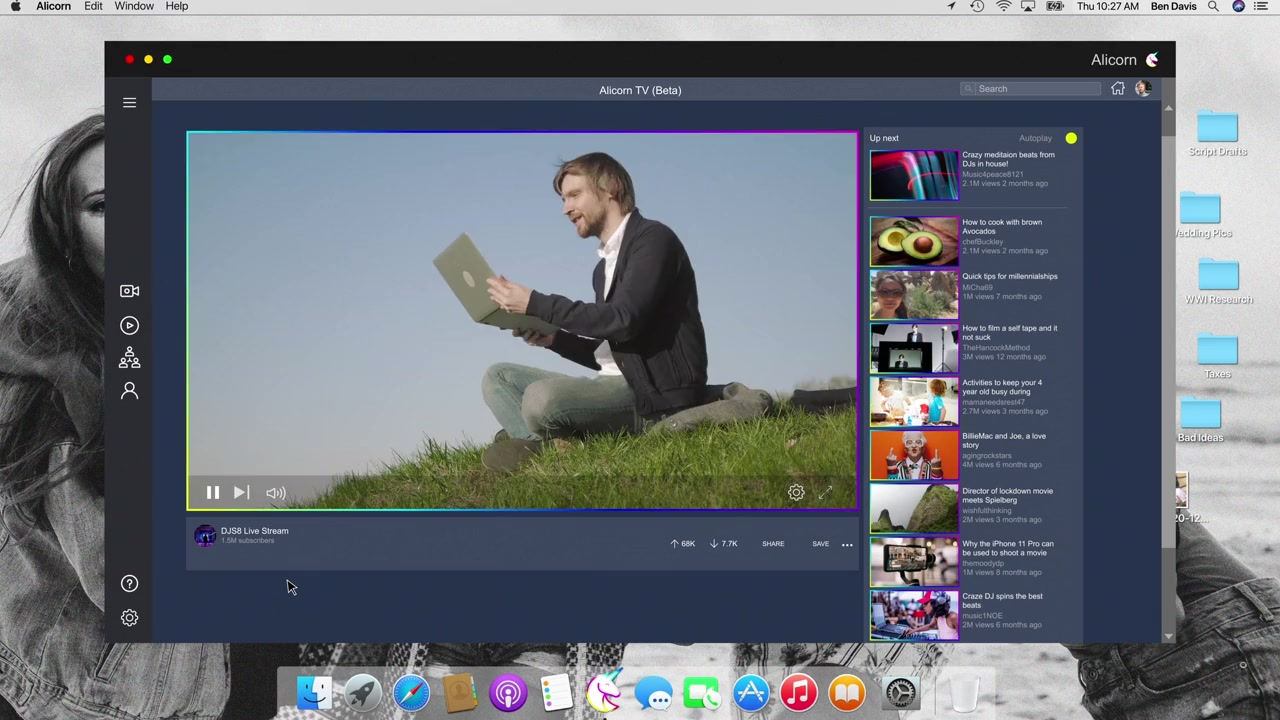The width and height of the screenshot is (1280, 720).
Task: Open video player settings gear
Action: pos(796,493)
